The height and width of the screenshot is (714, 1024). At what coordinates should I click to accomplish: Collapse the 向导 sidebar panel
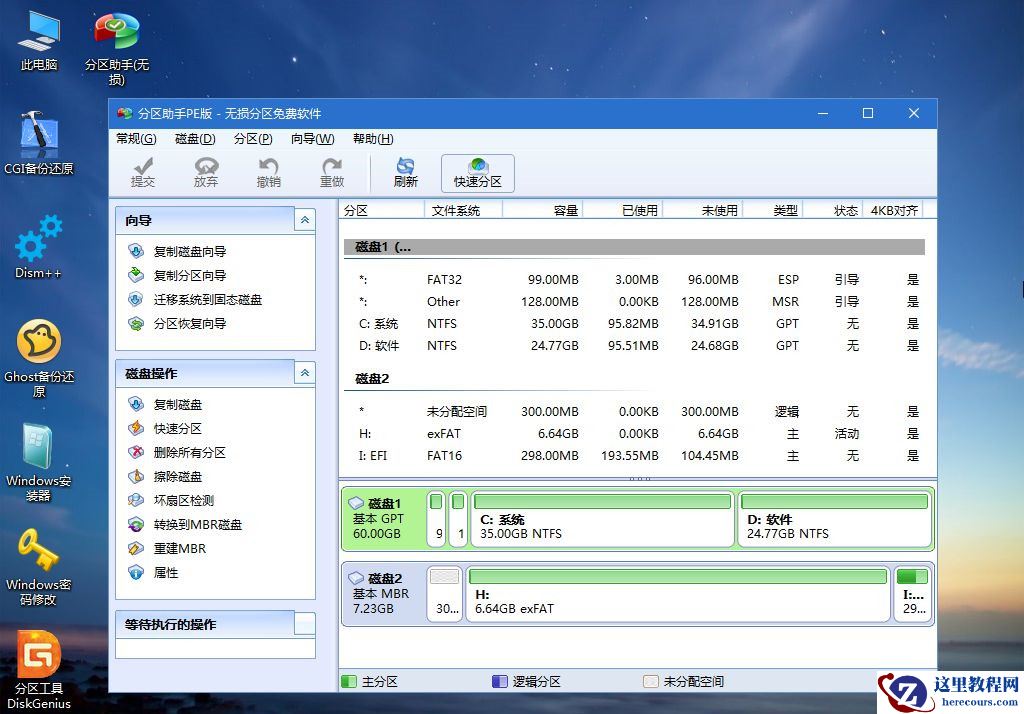tap(304, 220)
